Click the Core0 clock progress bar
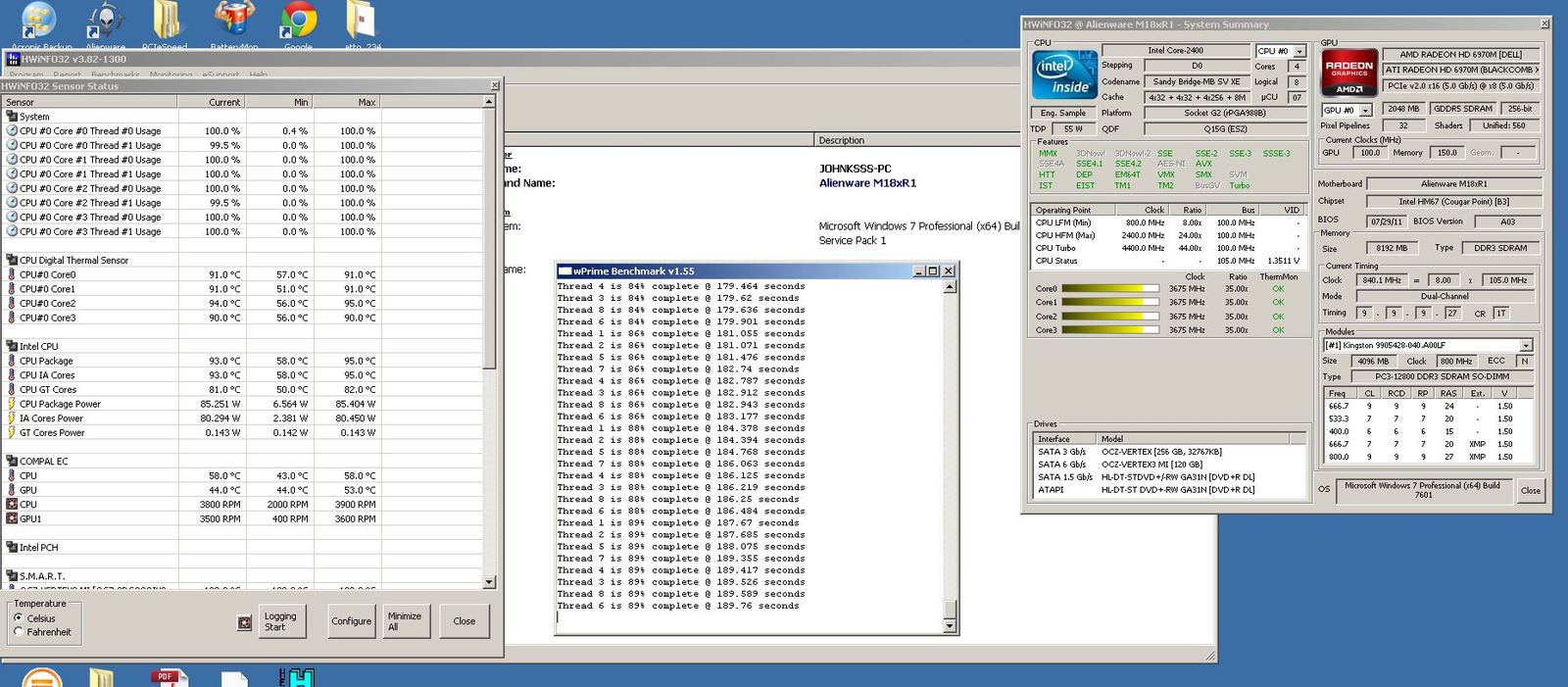The width and height of the screenshot is (1568, 687). pyautogui.click(x=1110, y=289)
